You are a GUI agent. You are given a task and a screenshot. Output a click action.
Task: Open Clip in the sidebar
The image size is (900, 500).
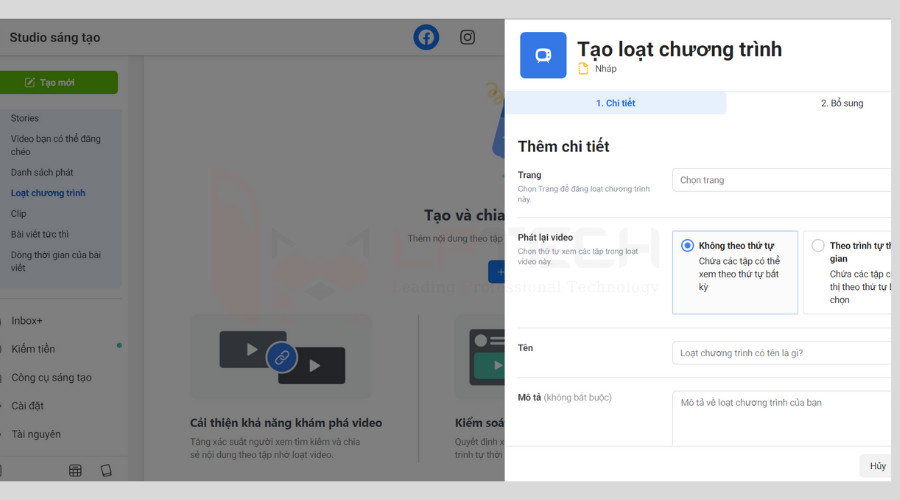coord(18,214)
